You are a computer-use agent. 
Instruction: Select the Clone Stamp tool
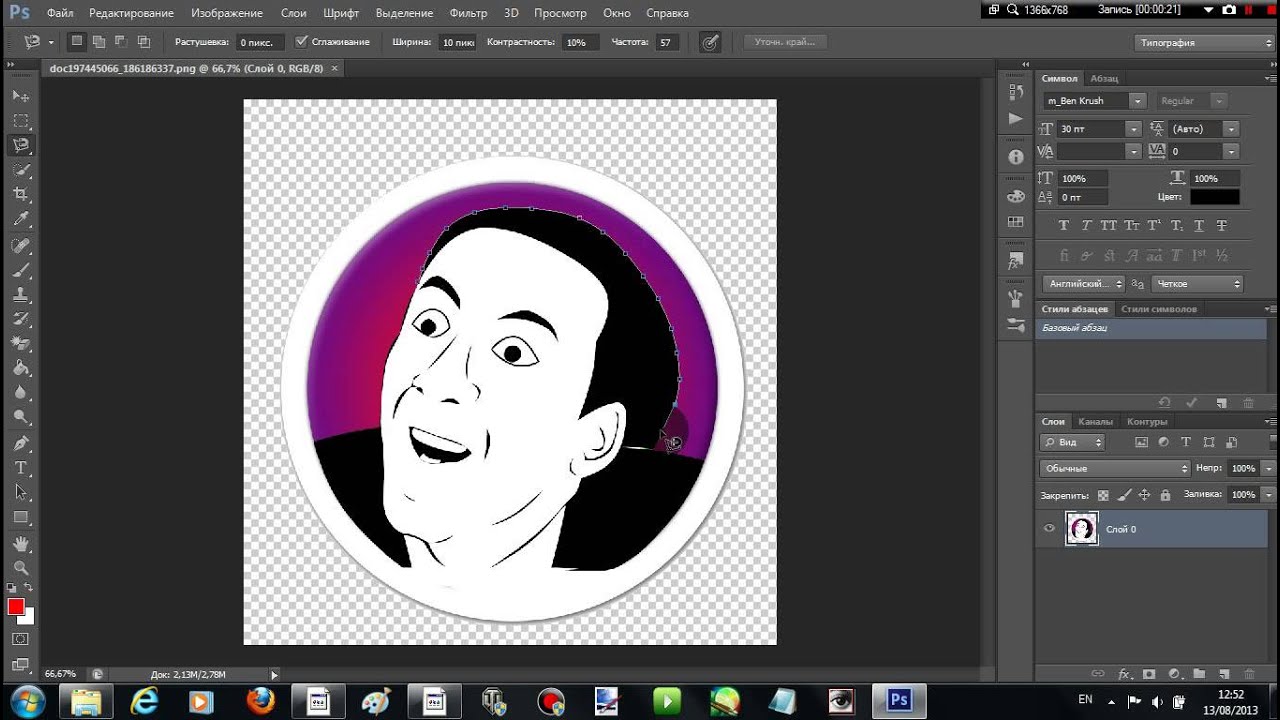(21, 295)
